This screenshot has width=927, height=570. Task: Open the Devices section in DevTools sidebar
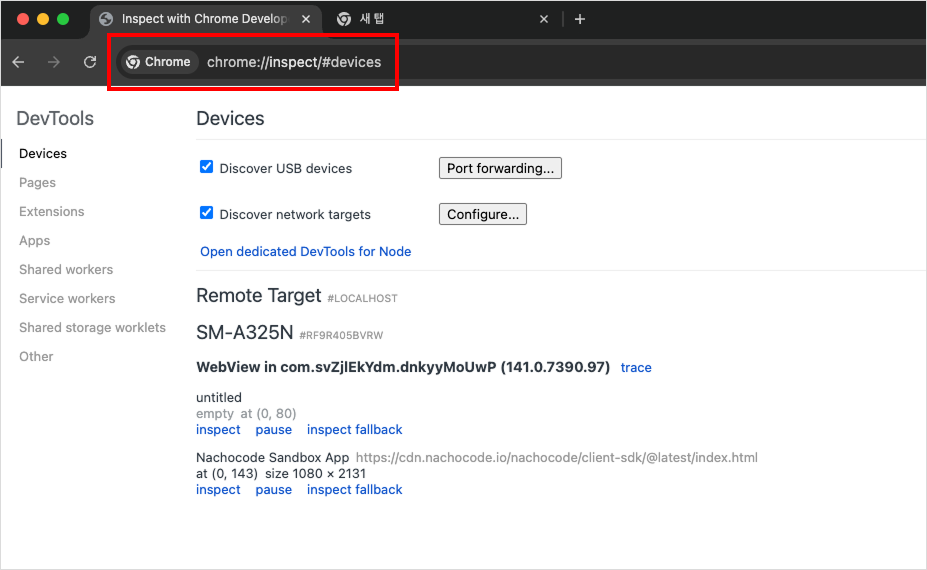pyautogui.click(x=43, y=154)
